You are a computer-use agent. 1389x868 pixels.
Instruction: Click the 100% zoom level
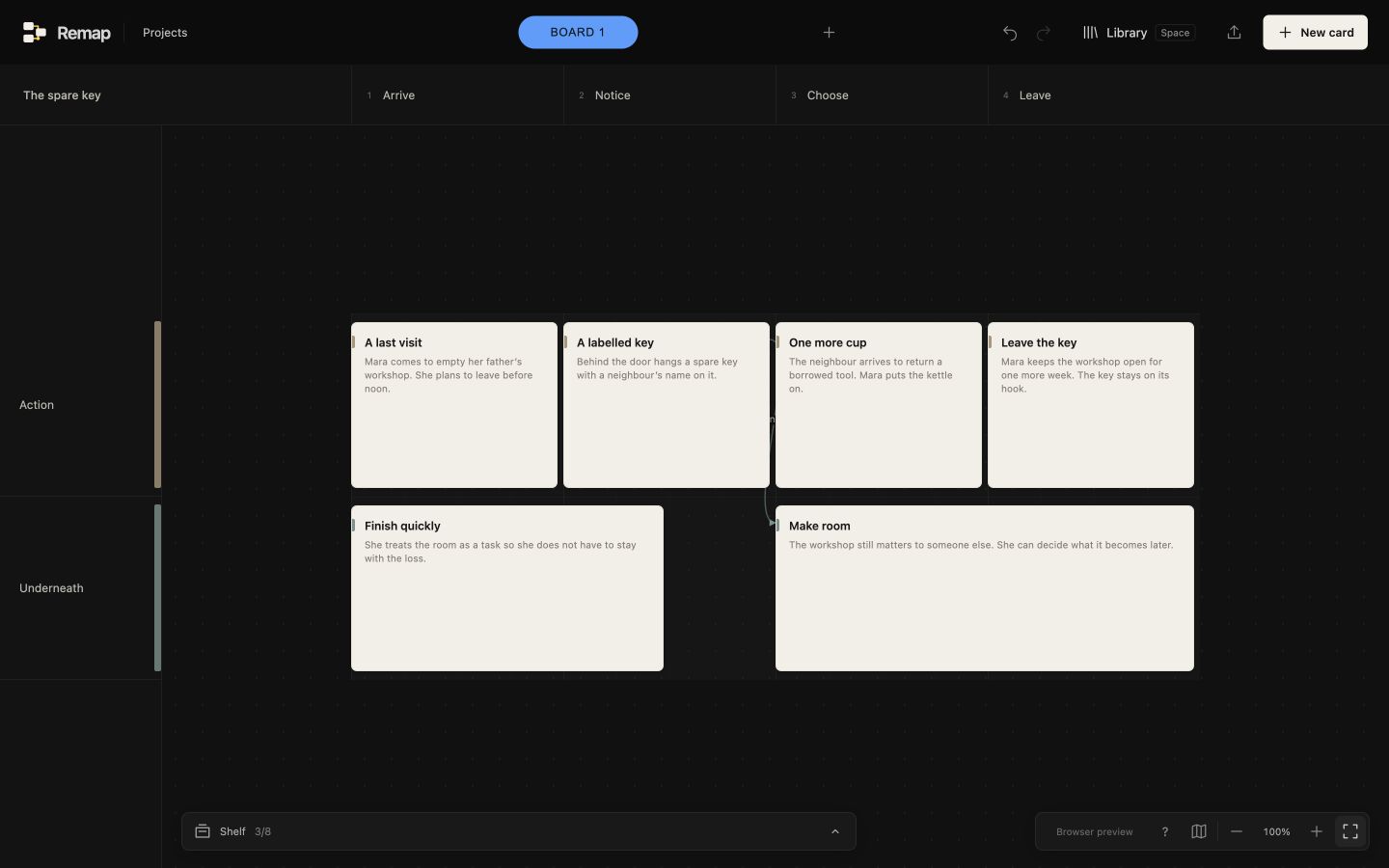[1277, 831]
